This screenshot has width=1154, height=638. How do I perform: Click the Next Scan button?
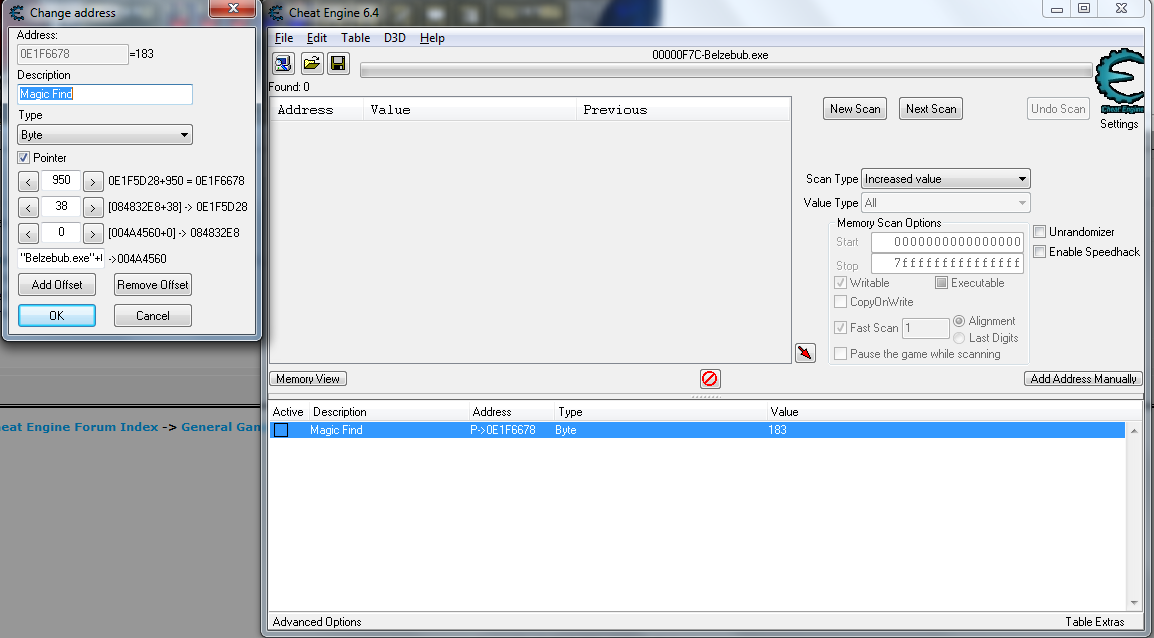pyautogui.click(x=931, y=109)
